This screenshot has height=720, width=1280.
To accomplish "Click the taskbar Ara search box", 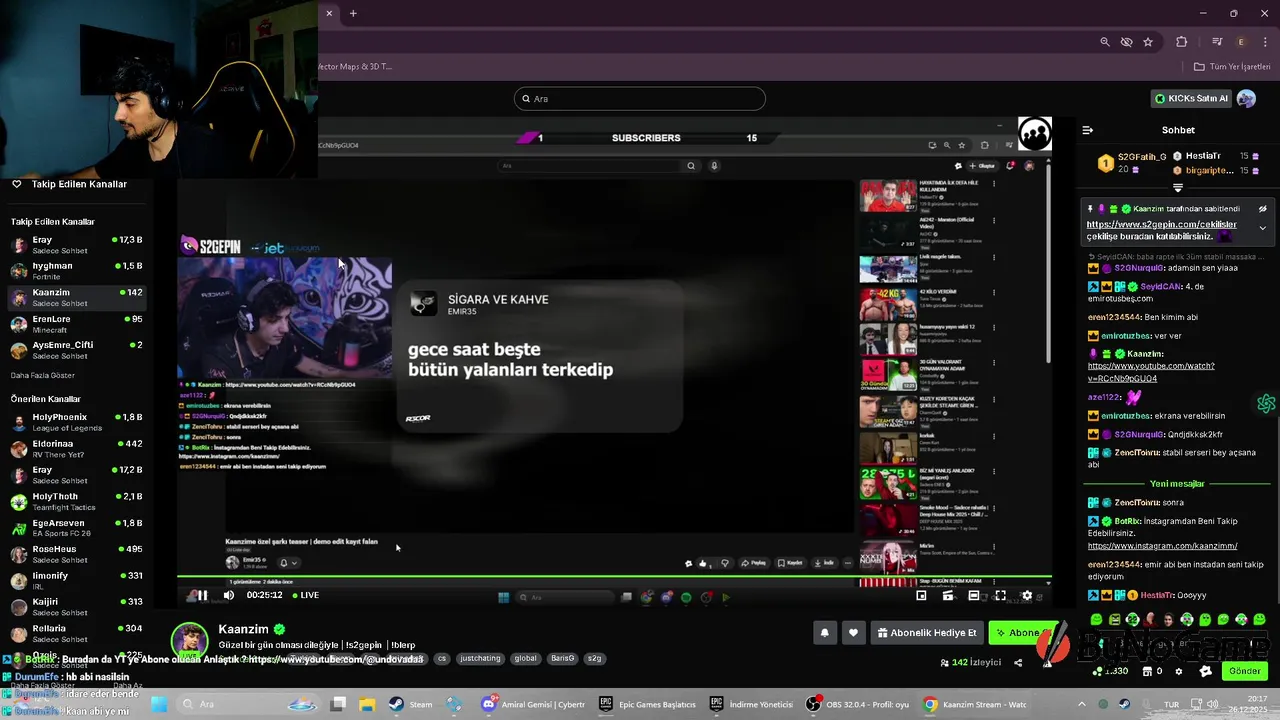I will point(250,704).
